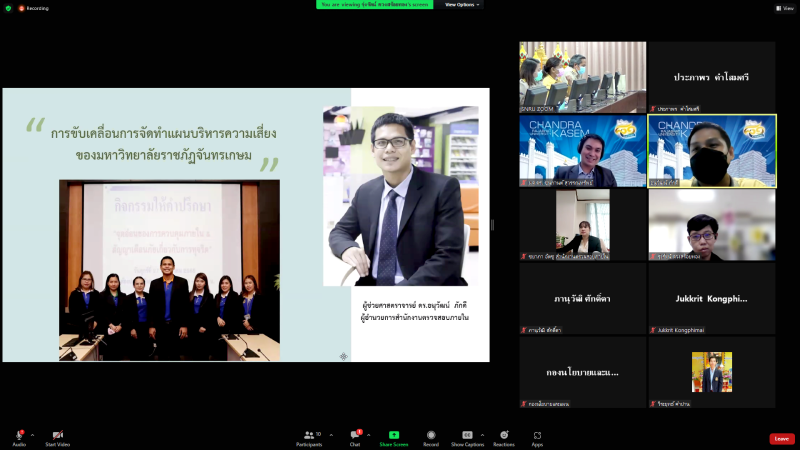Expand audio options arrow beside Audio
Screen dimensions: 800x450
coord(32,434)
